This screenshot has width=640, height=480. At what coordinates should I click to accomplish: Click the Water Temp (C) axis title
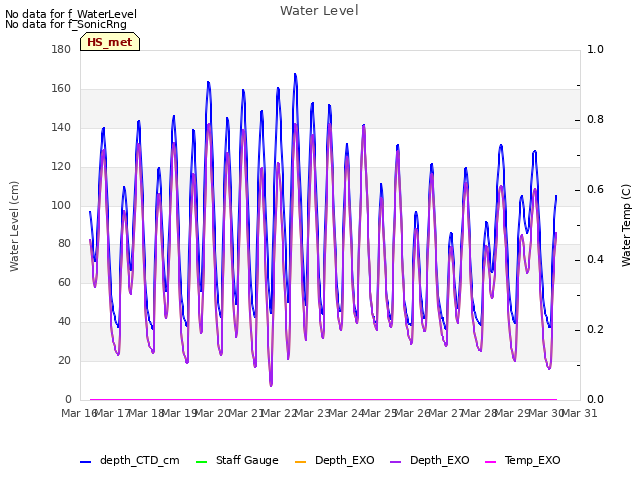tap(626, 225)
